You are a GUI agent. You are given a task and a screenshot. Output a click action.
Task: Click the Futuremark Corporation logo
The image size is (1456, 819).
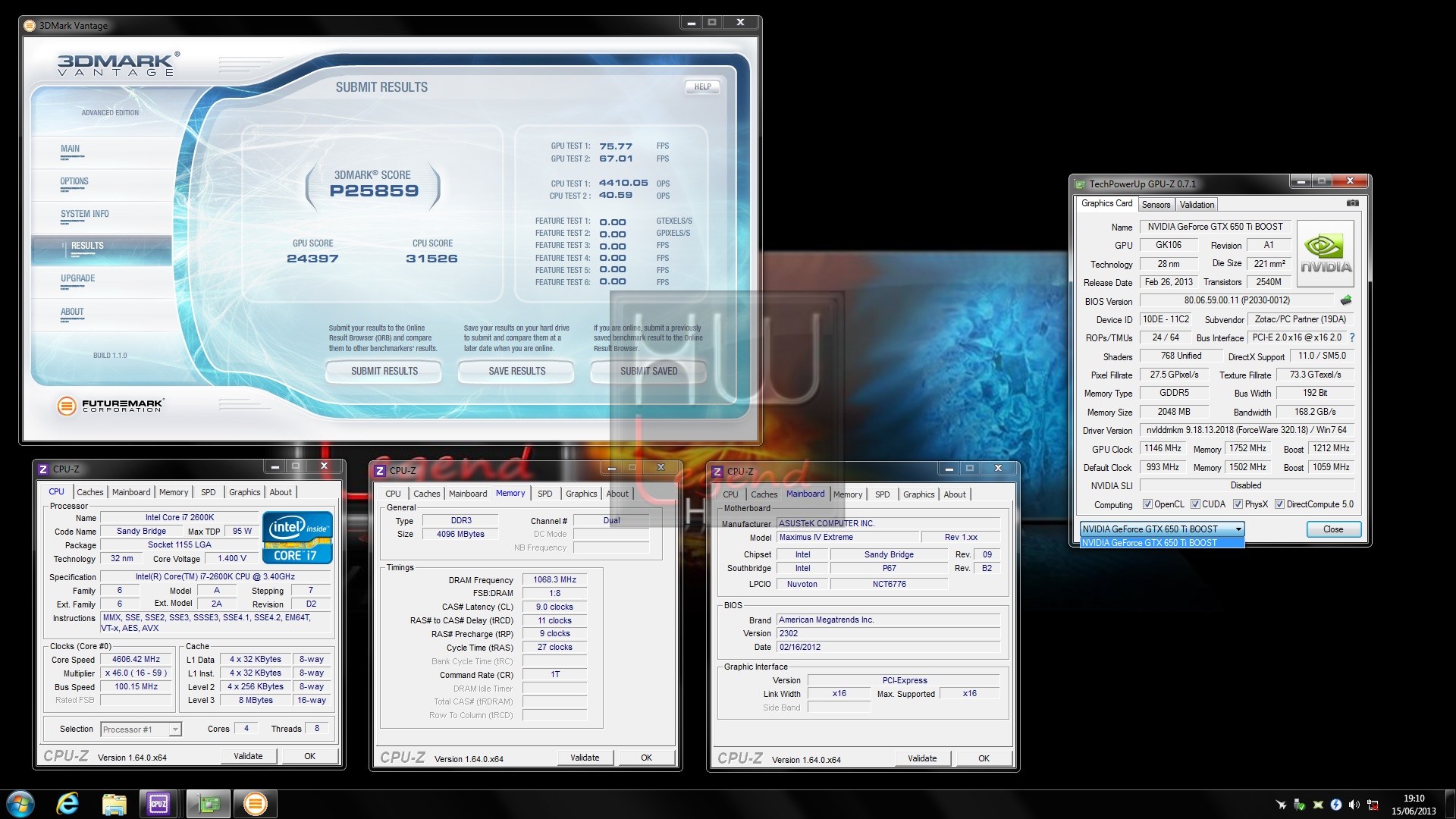pyautogui.click(x=110, y=406)
